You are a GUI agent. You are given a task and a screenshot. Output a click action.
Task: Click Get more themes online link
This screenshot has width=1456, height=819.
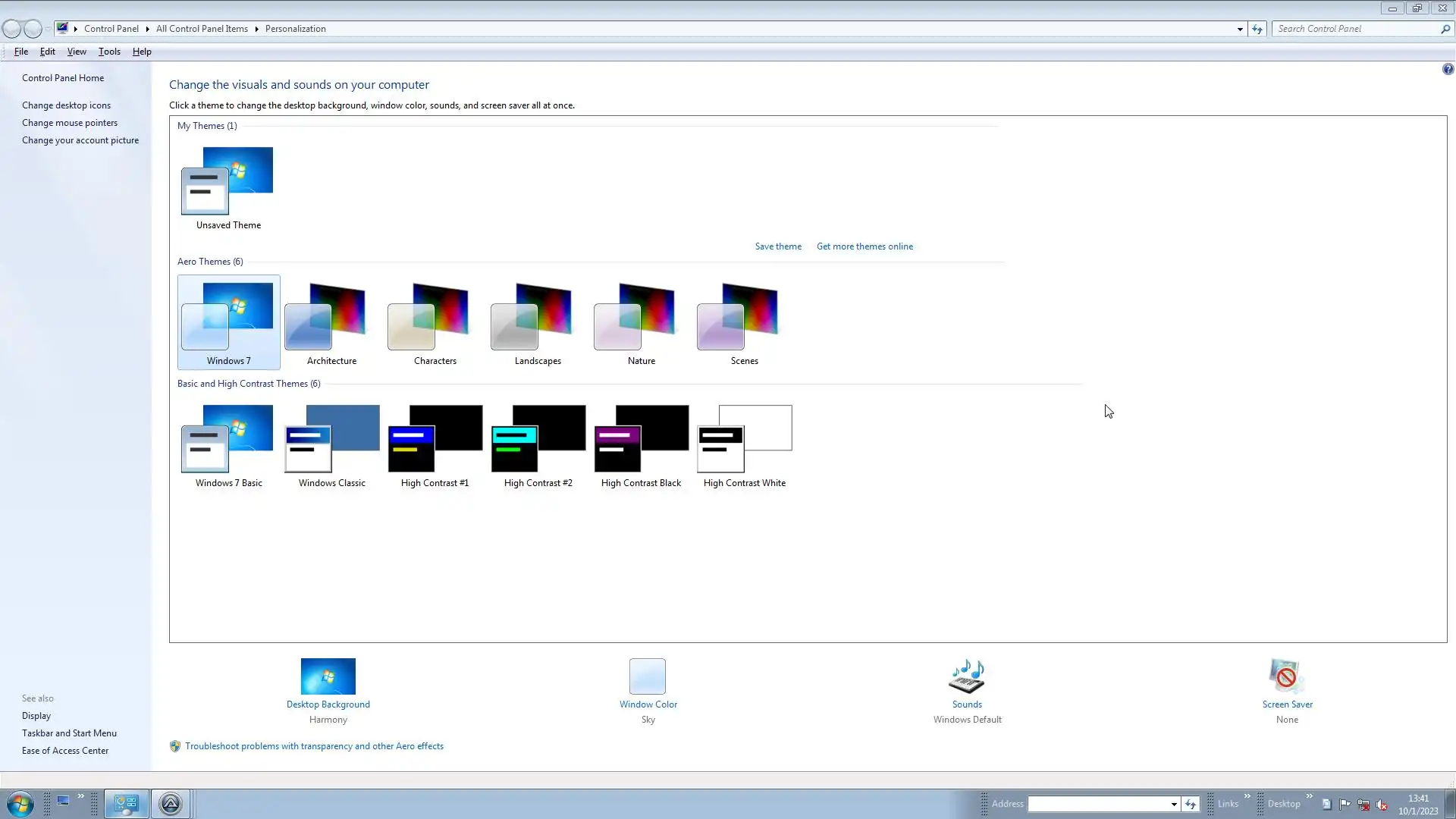click(864, 246)
